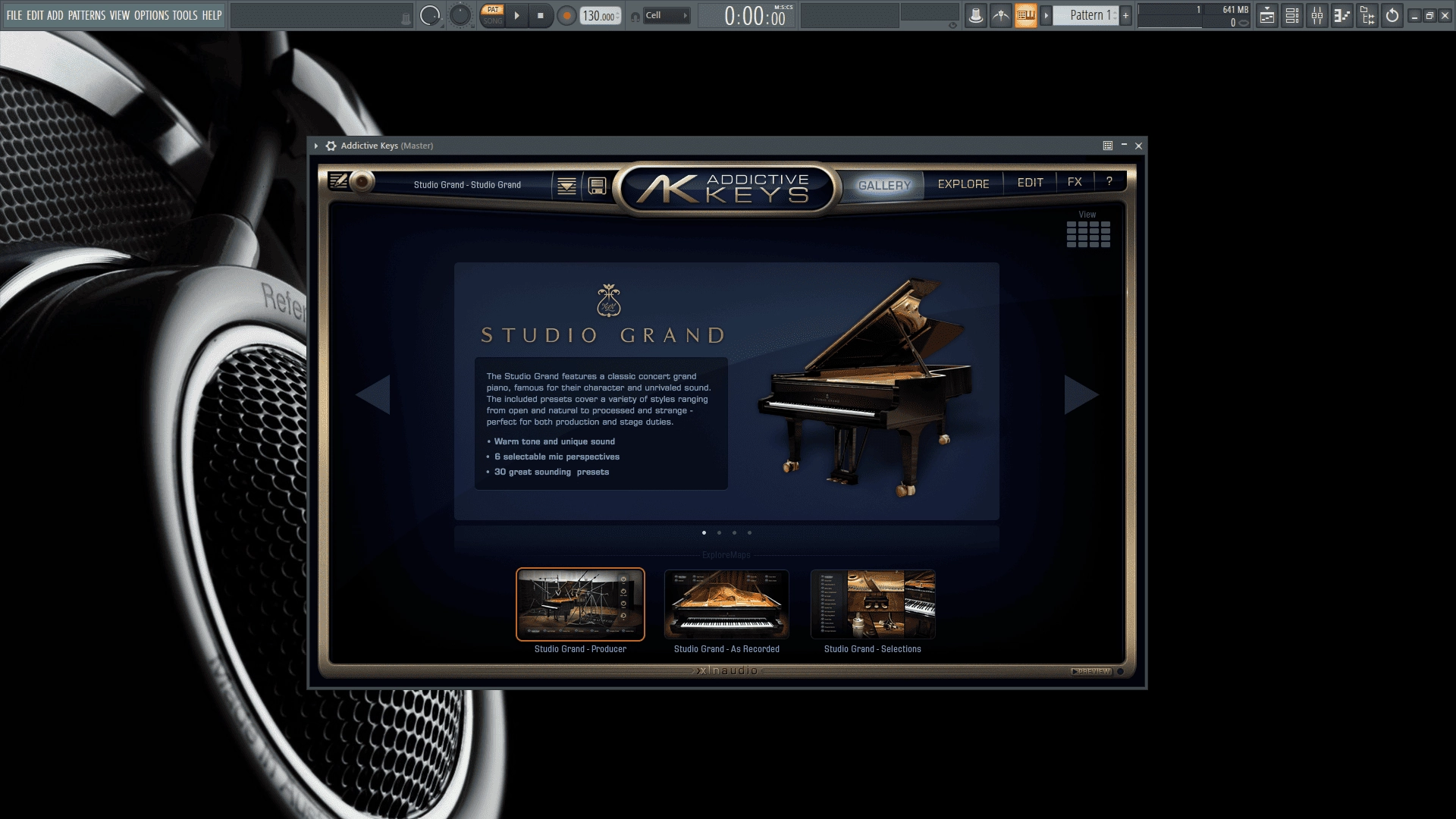Screen dimensions: 1456x819
Task: Close the Addictive Keys plugin window
Action: point(1138,146)
